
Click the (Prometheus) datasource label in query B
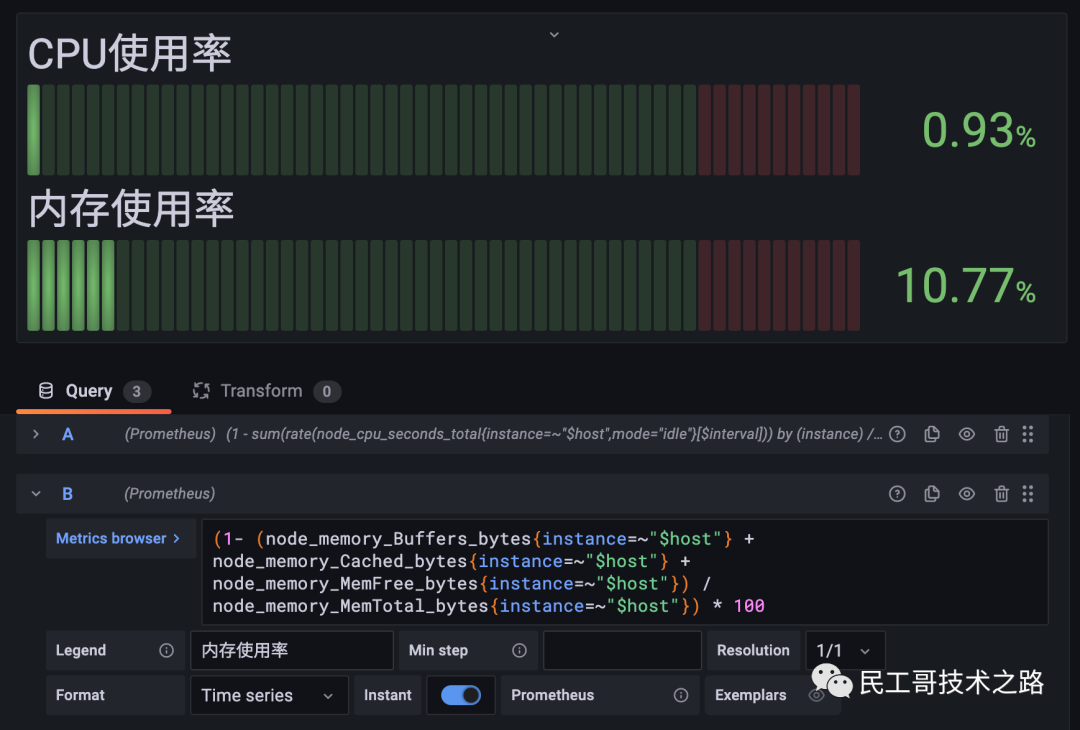tap(169, 494)
